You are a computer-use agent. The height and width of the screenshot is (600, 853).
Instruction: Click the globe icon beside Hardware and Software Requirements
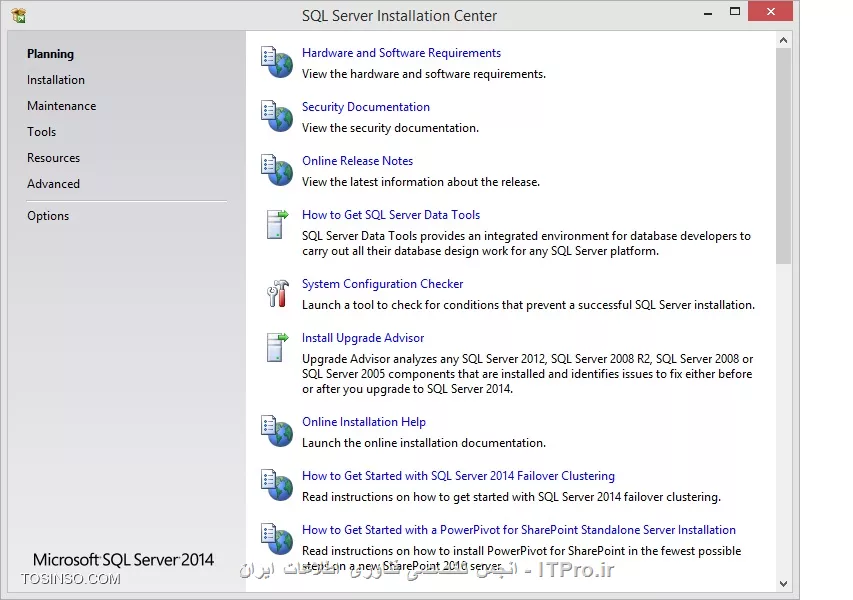[277, 62]
